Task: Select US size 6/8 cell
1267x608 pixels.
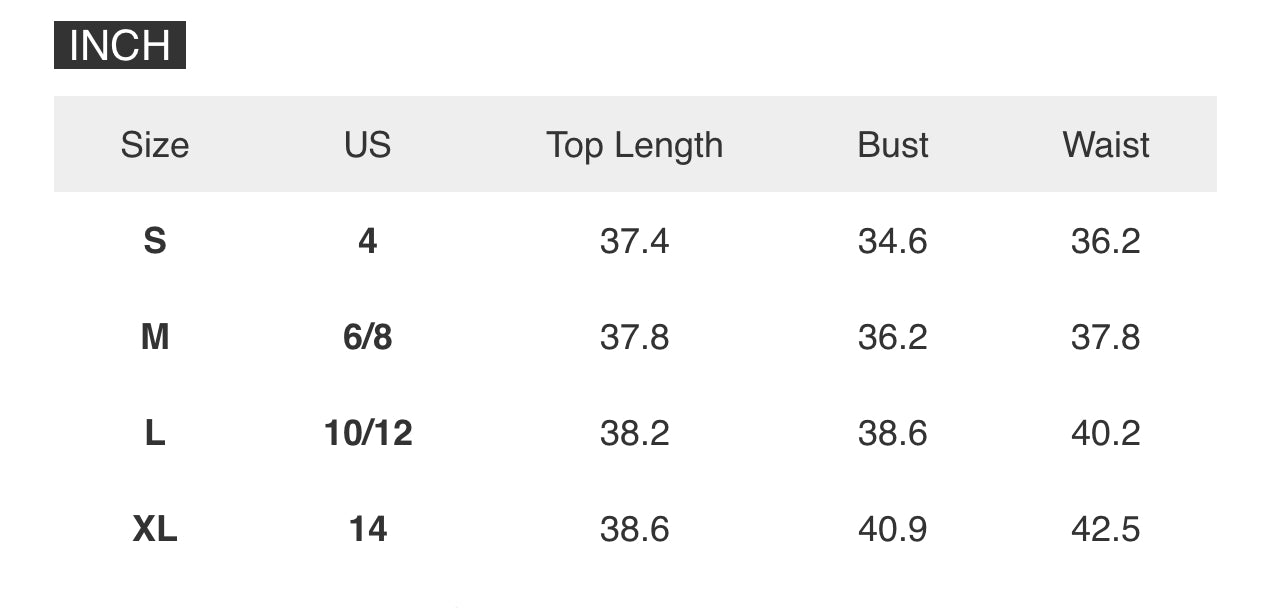Action: click(x=367, y=337)
